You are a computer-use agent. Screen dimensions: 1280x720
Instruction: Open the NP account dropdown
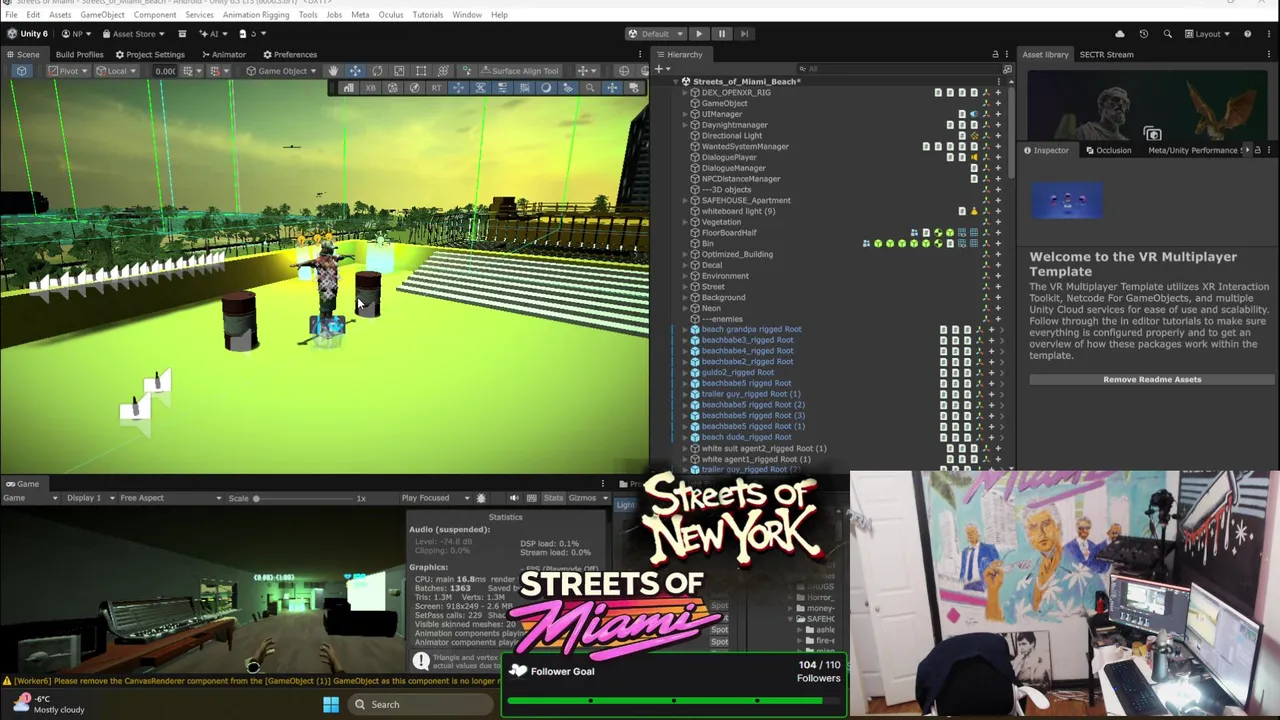[x=75, y=34]
